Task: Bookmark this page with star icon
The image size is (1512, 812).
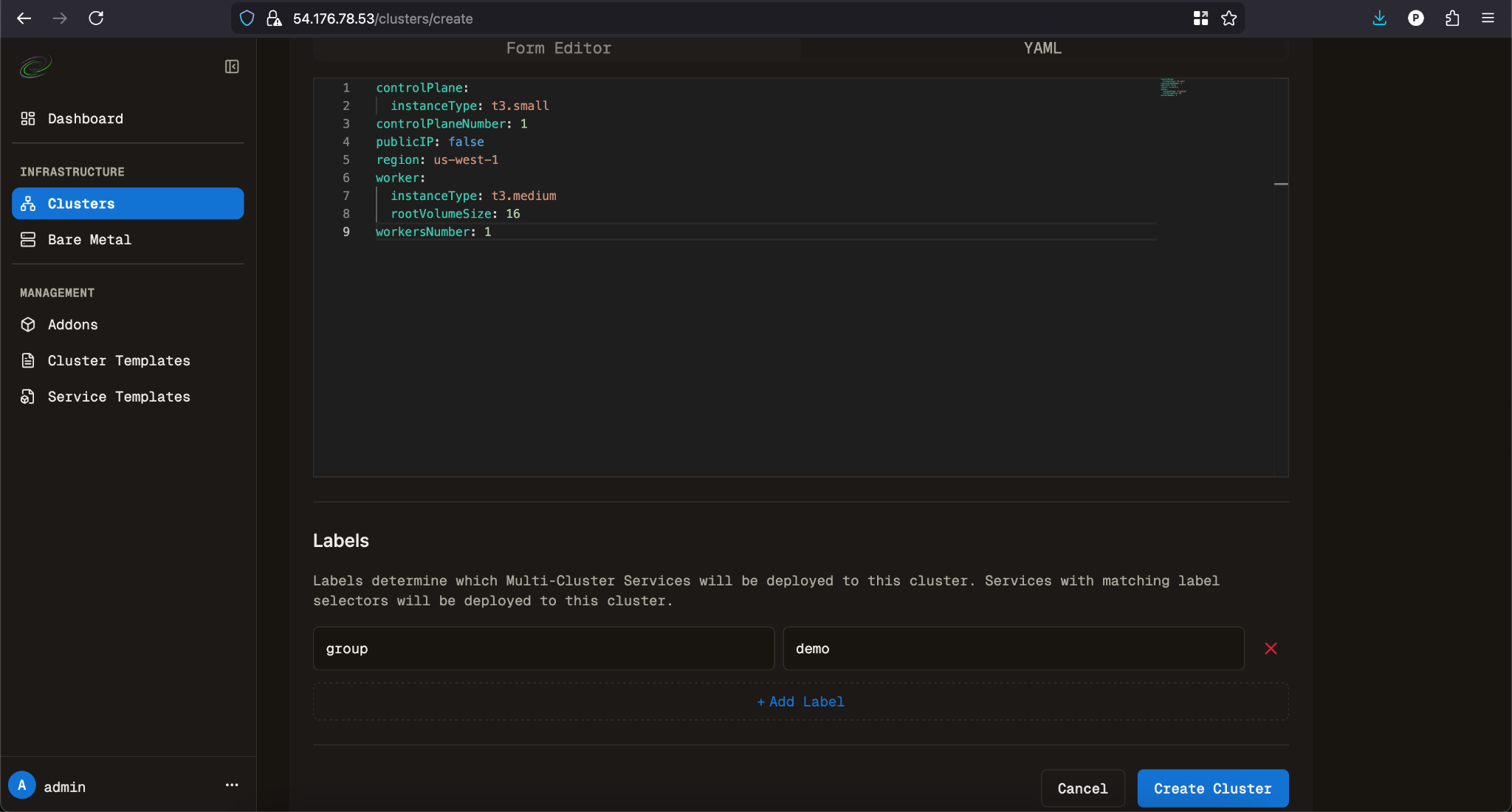Action: click(x=1228, y=18)
